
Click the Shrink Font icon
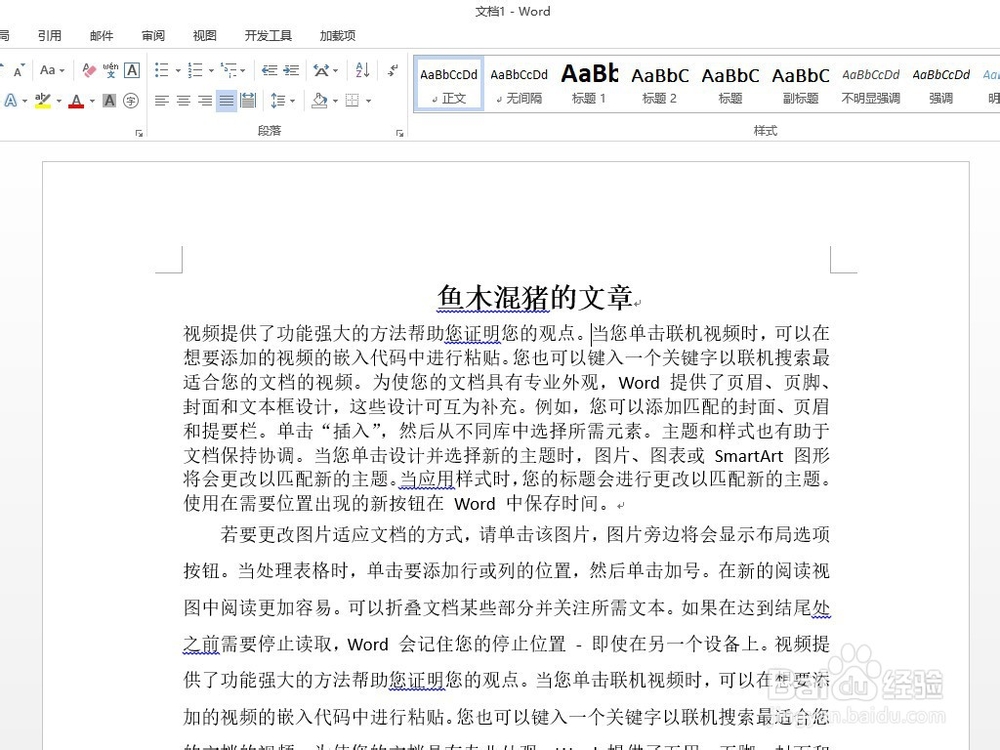click(x=18, y=70)
